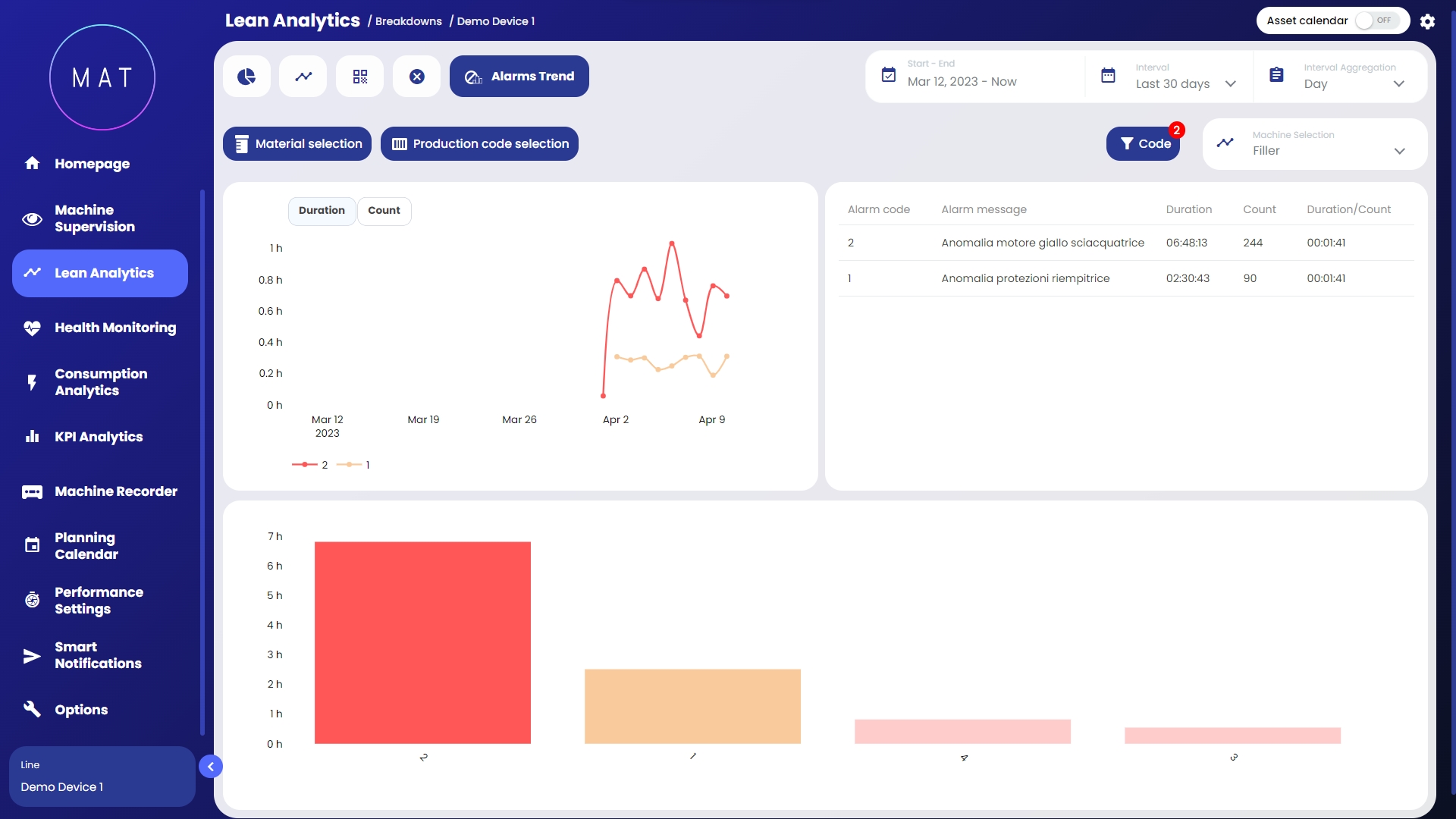Switch chart to Count mode
This screenshot has width=1456, height=819.
coord(384,211)
